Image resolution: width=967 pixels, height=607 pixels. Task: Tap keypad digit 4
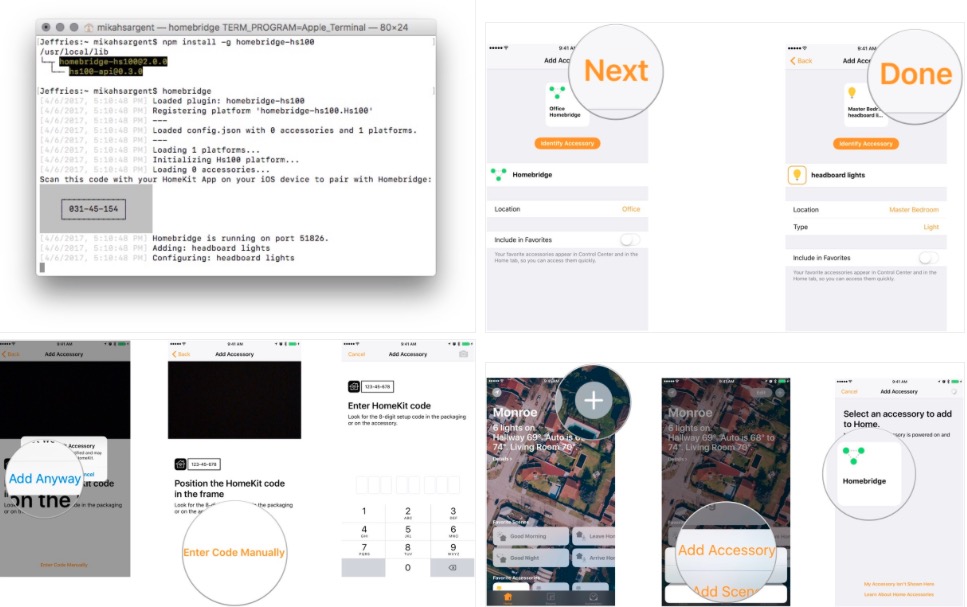tap(364, 530)
